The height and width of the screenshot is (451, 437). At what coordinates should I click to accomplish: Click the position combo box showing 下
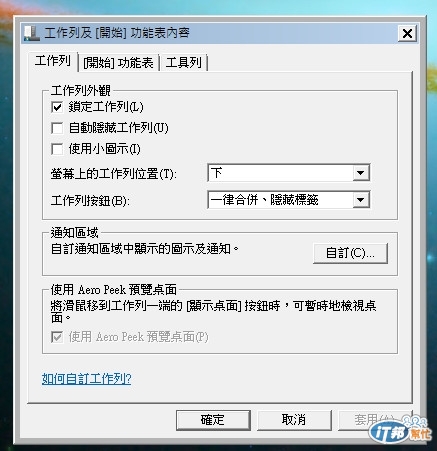(289, 173)
